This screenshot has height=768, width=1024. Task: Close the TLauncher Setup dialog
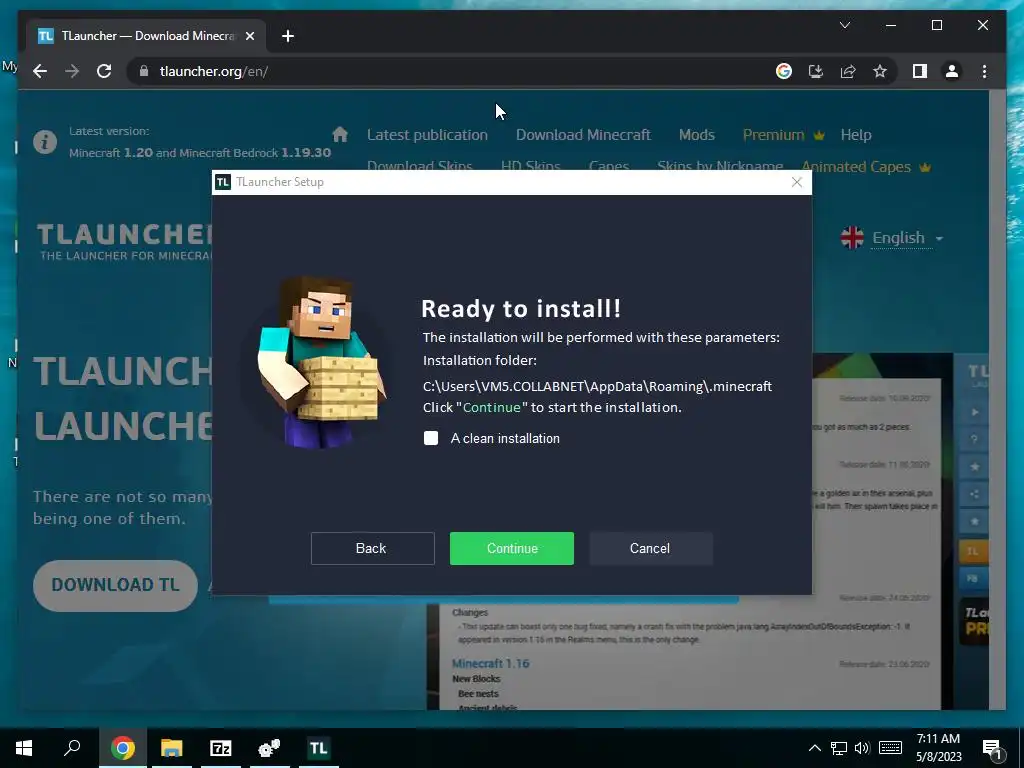[x=796, y=182]
